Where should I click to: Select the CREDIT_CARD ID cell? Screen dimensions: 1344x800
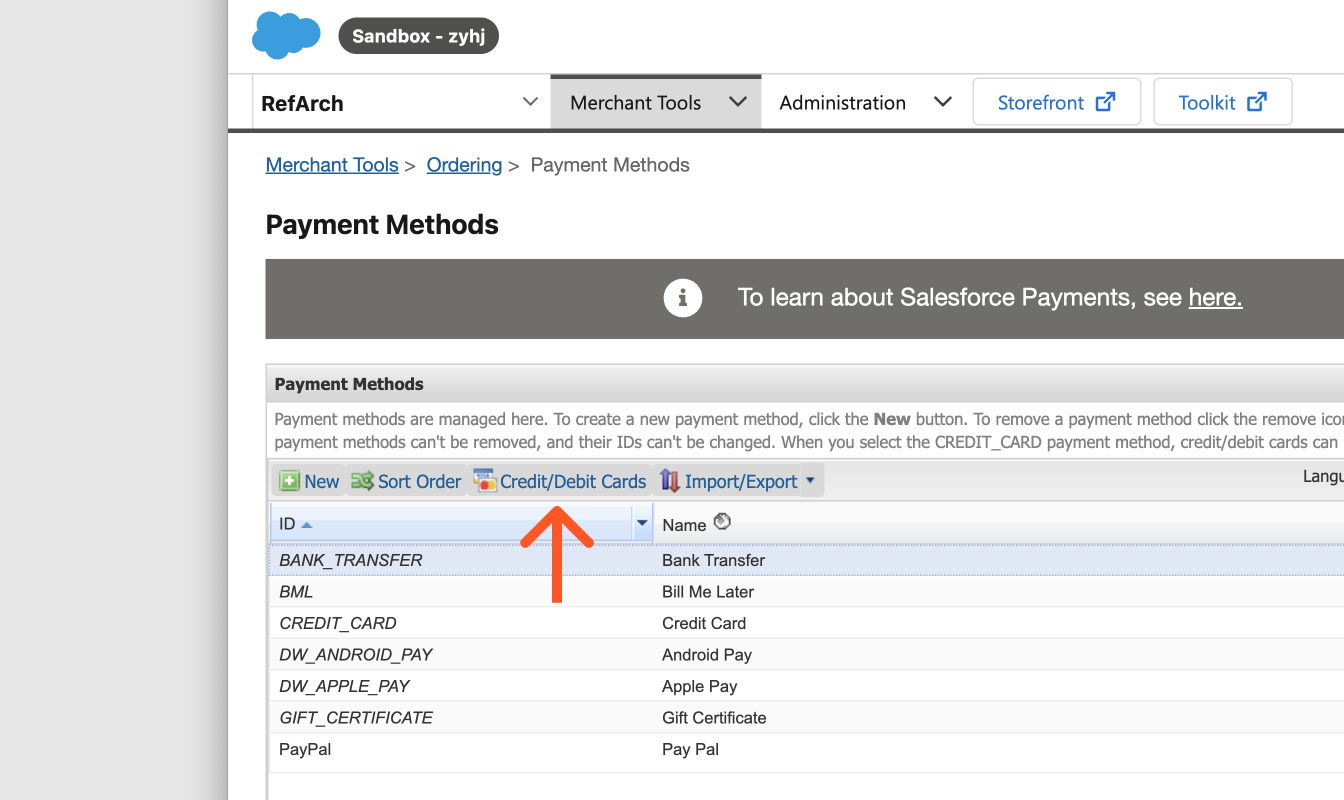click(338, 623)
